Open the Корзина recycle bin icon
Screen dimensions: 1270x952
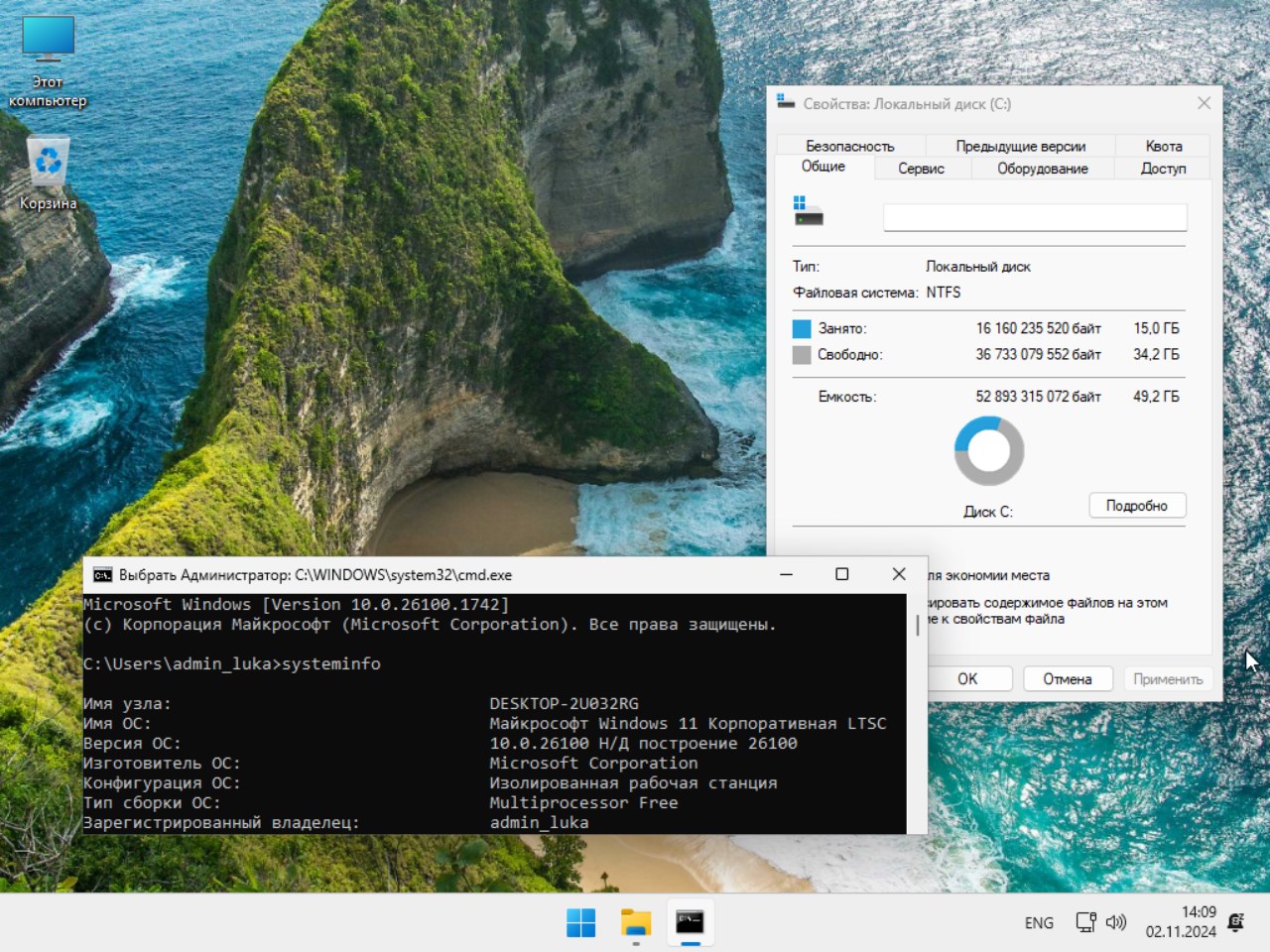point(48,175)
